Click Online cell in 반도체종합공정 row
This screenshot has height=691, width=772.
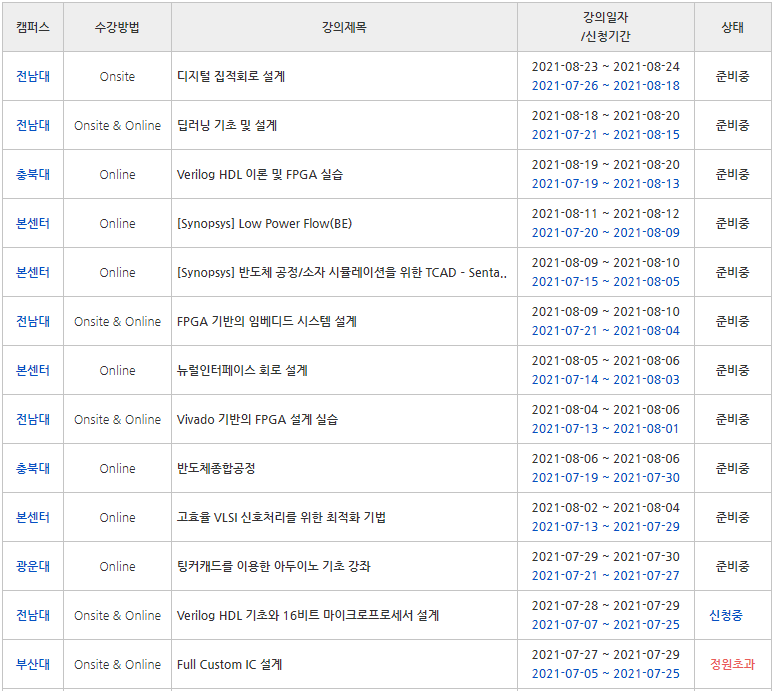point(117,468)
